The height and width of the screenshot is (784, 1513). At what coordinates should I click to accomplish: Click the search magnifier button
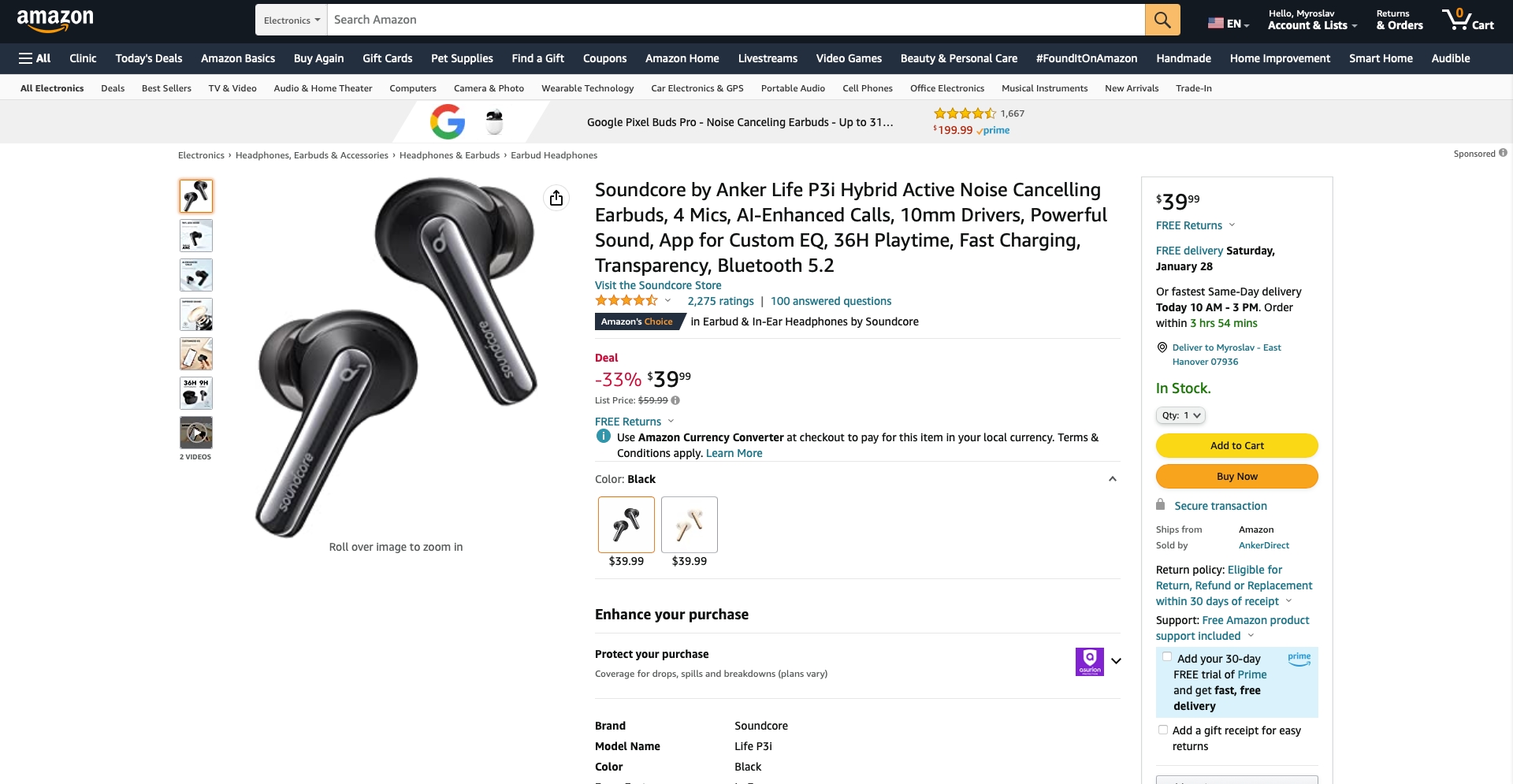coord(1162,20)
